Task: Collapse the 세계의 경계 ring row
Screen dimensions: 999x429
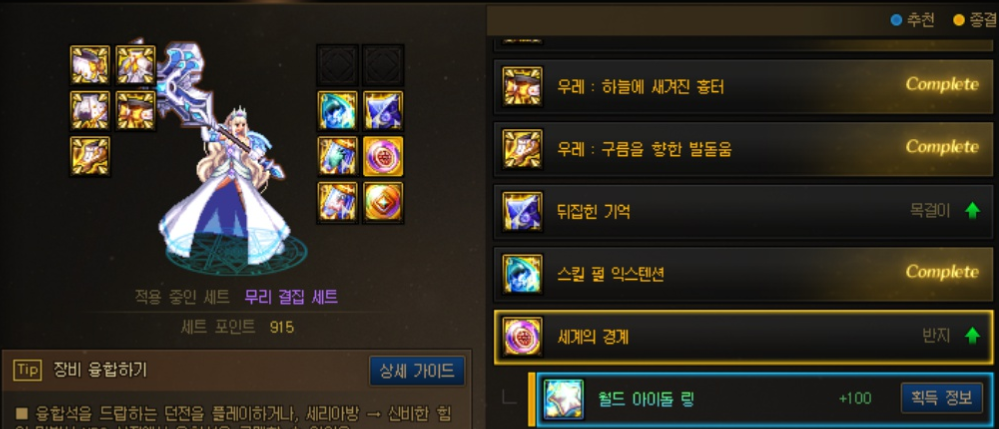Action: [x=744, y=337]
